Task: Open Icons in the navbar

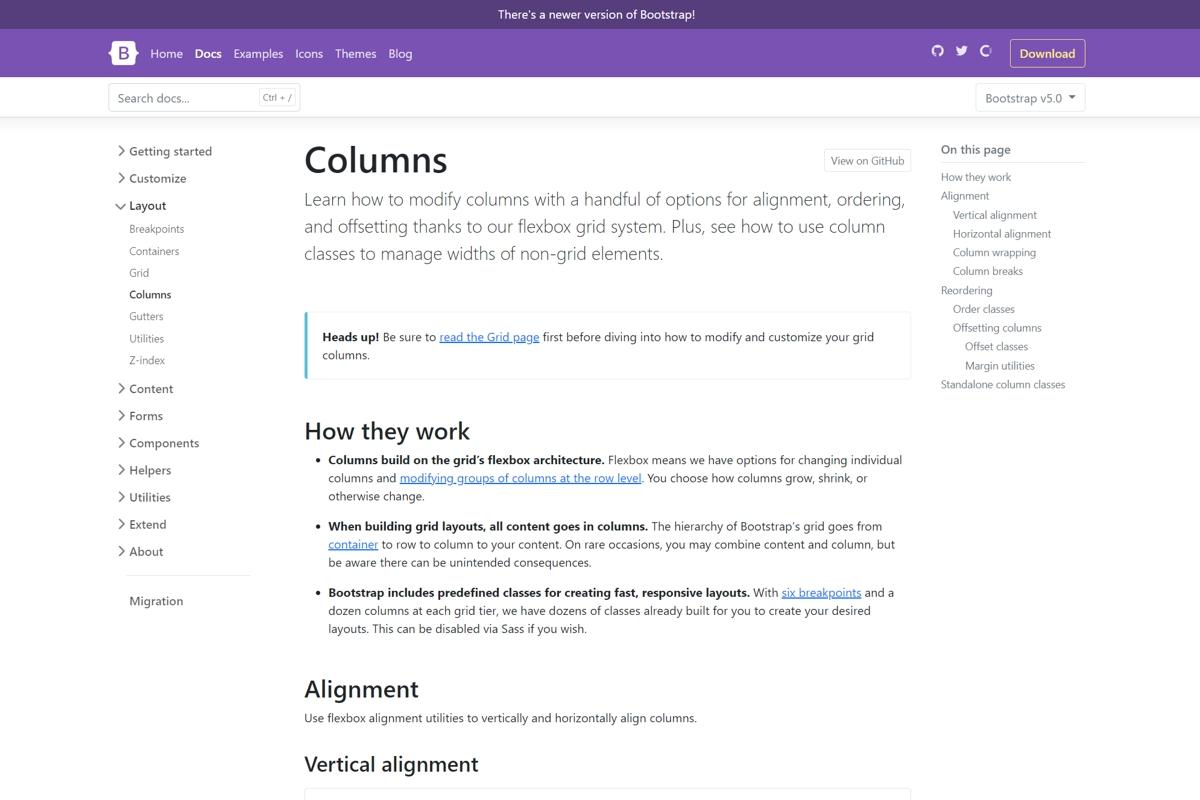Action: click(x=309, y=54)
